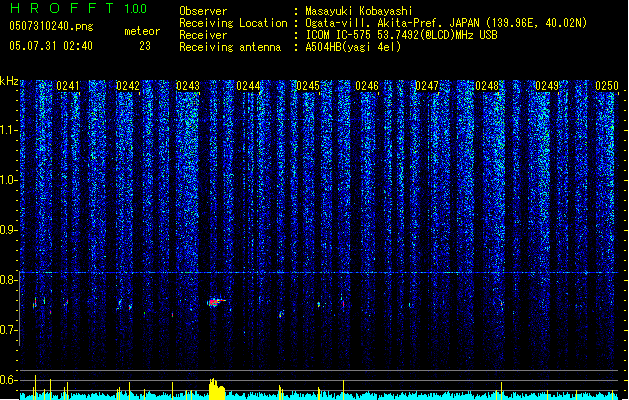
Task: Click the 0.6 kHz axis label
Action: click(x=8, y=380)
